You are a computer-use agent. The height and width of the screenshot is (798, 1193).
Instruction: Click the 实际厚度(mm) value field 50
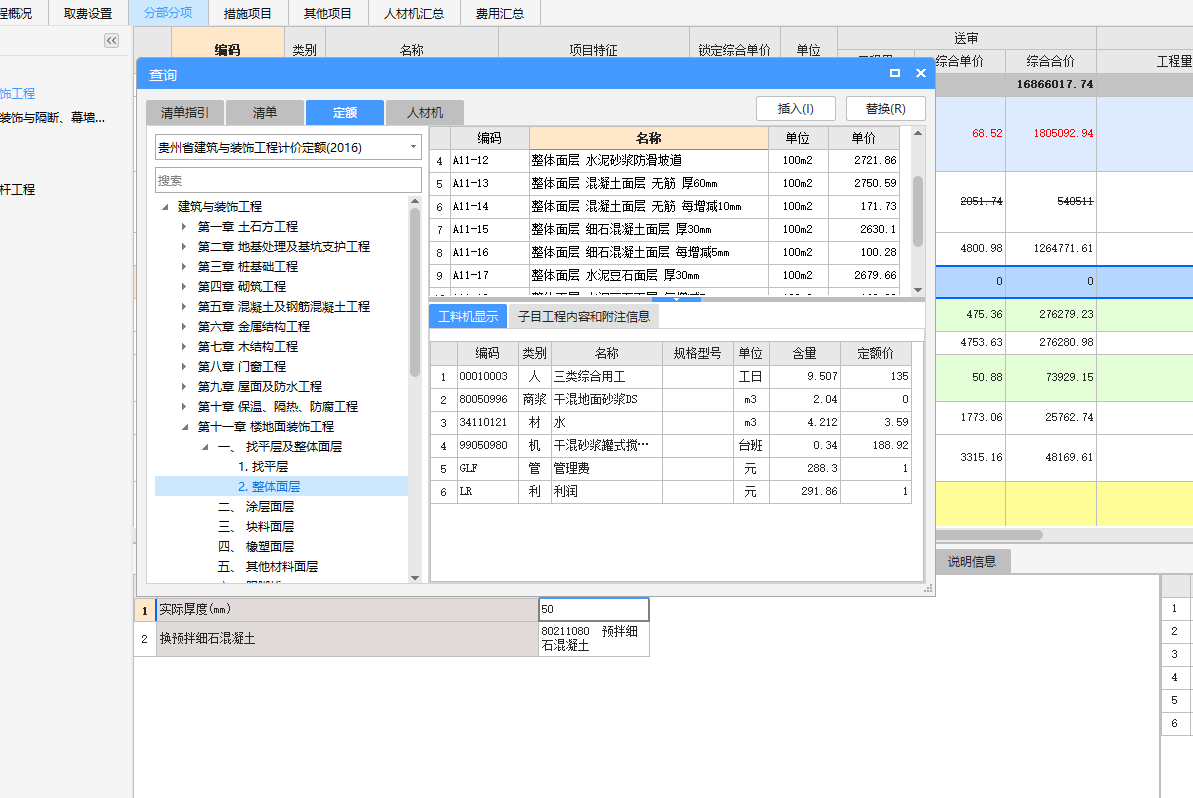click(x=593, y=609)
